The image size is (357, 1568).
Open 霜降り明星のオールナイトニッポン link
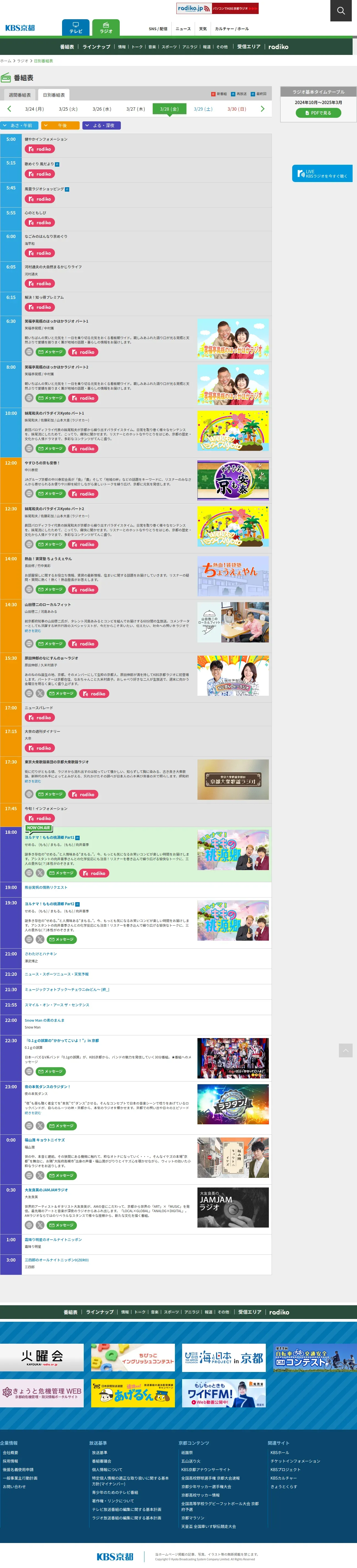(53, 1239)
